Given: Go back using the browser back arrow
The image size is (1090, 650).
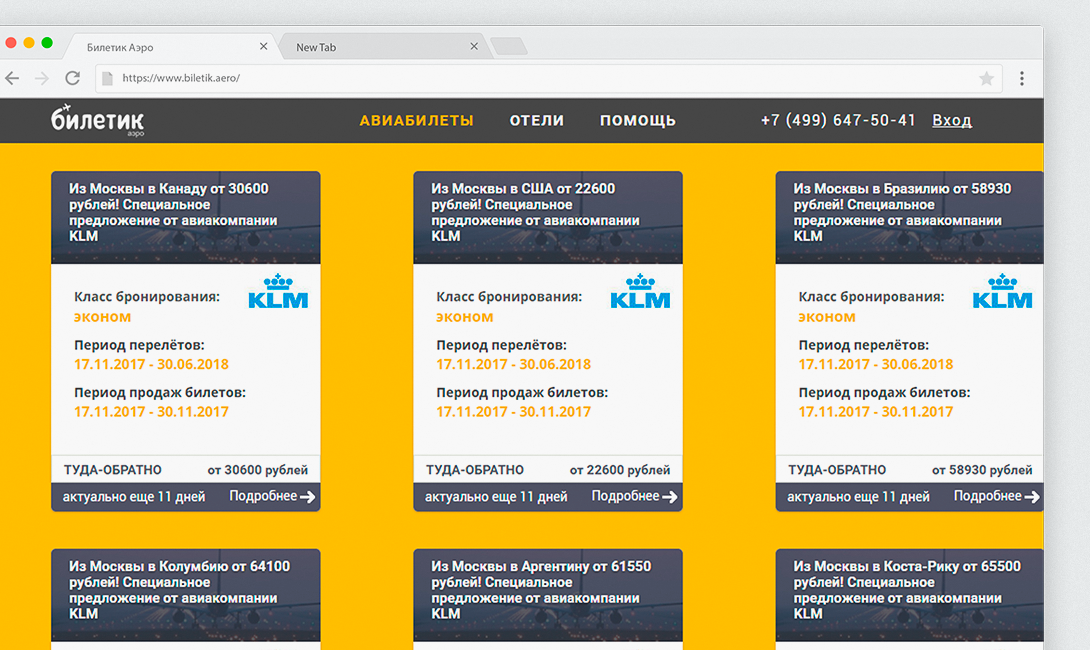Looking at the screenshot, I should pos(12,78).
